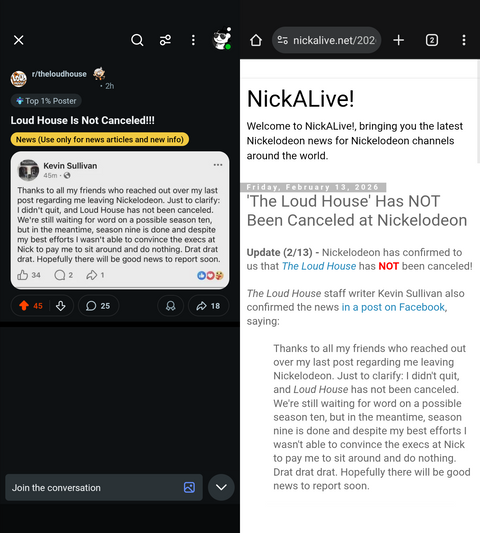Screen dimensions: 480x533
Task: Open Reddit search magnifier icon
Action: click(137, 40)
